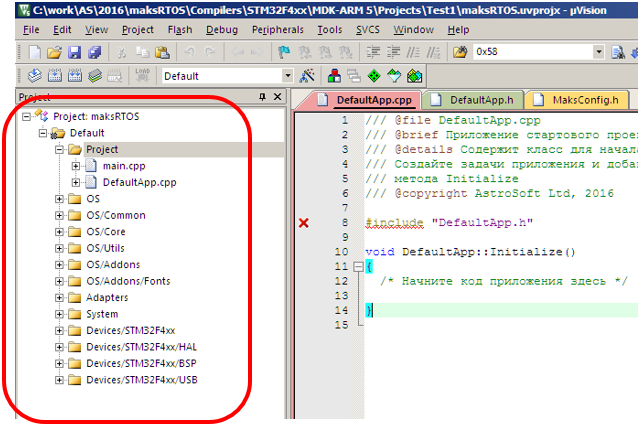643x436 pixels.
Task: Collapse the Project folder group
Action: pyautogui.click(x=59, y=150)
